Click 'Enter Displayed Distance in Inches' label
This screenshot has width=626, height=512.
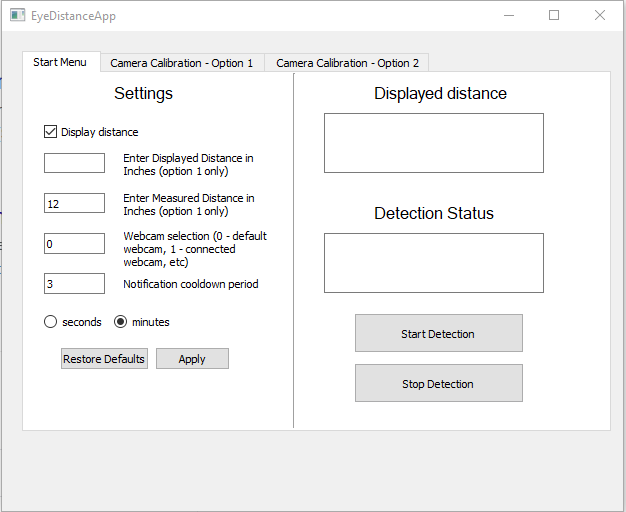pos(188,165)
